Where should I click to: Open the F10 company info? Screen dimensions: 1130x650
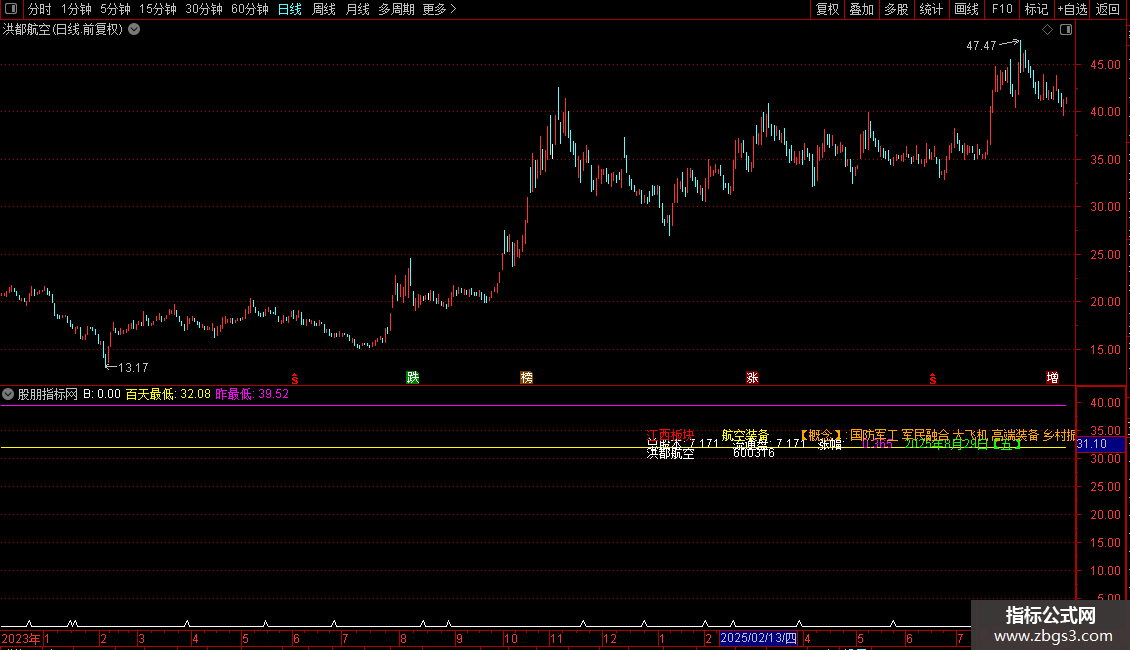[x=1002, y=9]
